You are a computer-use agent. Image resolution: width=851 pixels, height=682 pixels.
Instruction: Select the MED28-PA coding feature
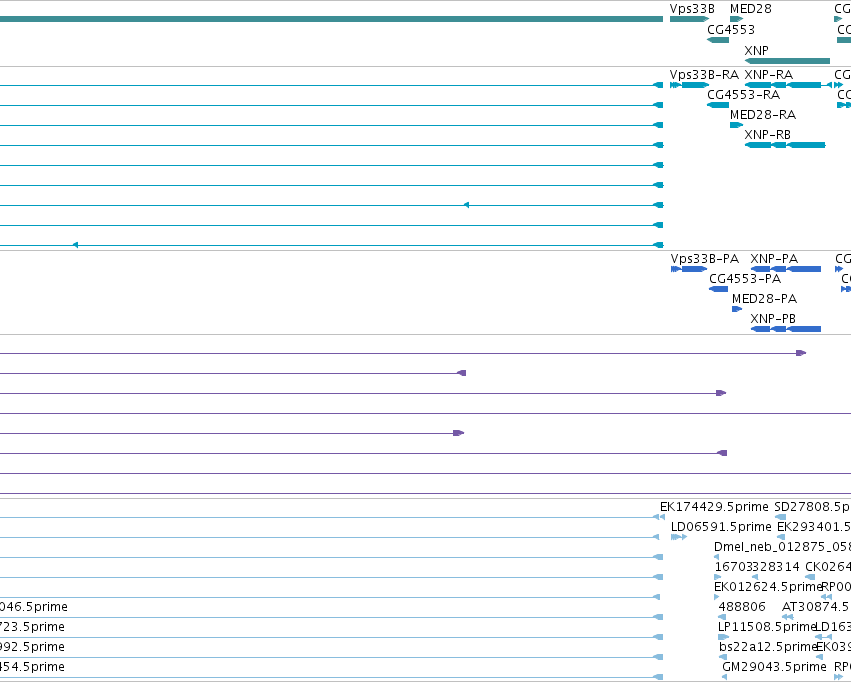point(737,309)
